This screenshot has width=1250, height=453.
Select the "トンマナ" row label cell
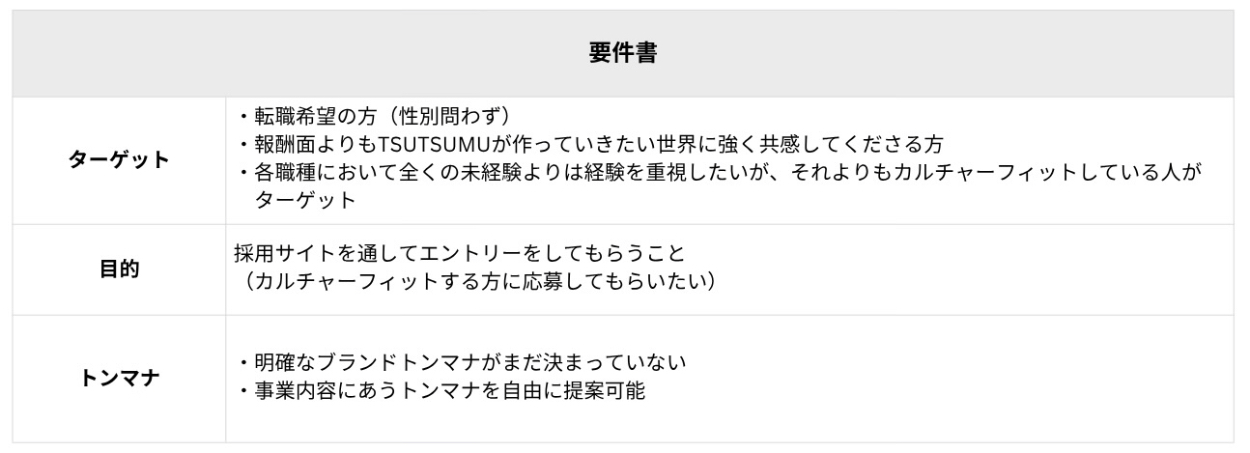pyautogui.click(x=119, y=378)
